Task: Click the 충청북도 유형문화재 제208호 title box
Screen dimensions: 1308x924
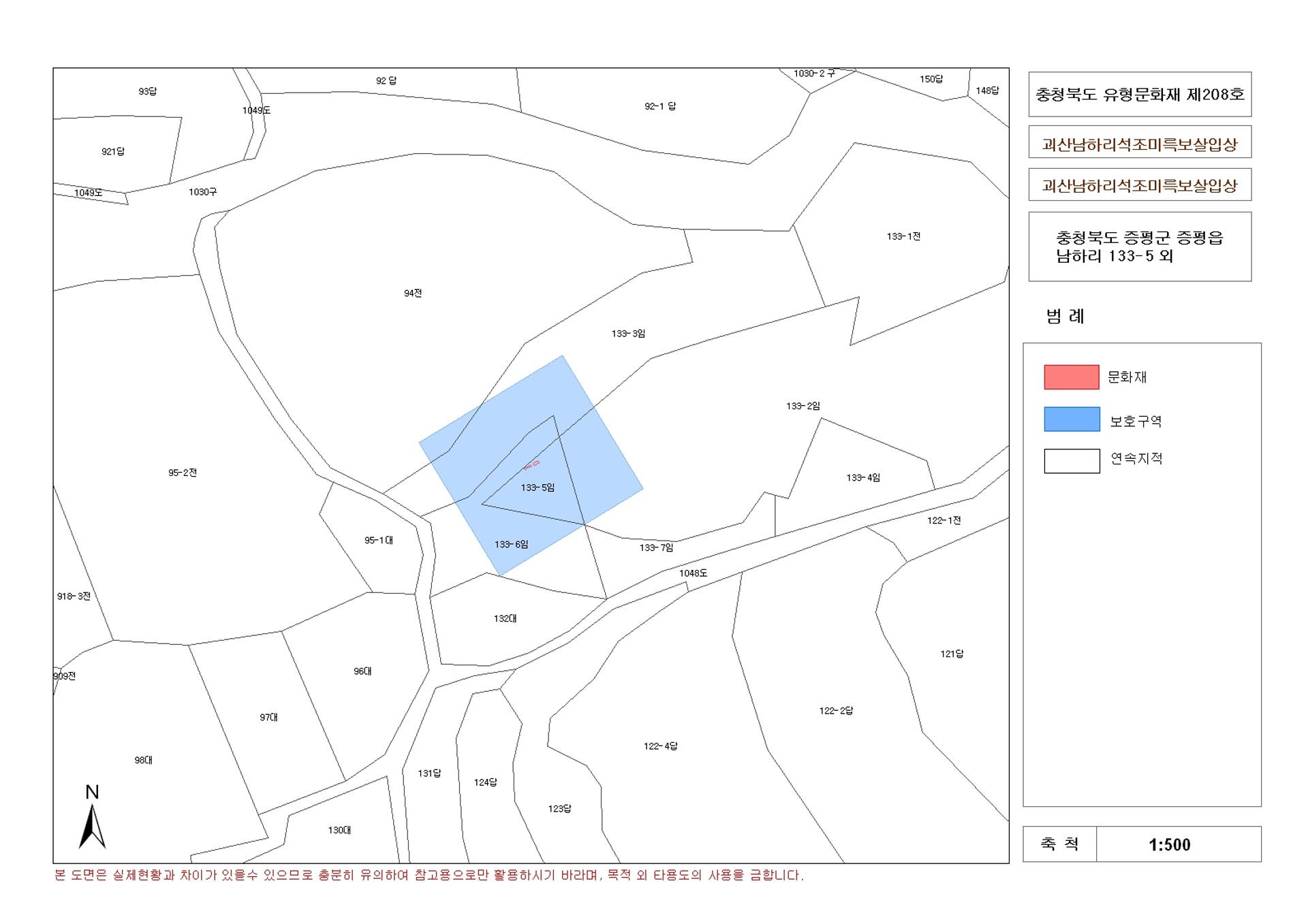Action: tap(1139, 95)
